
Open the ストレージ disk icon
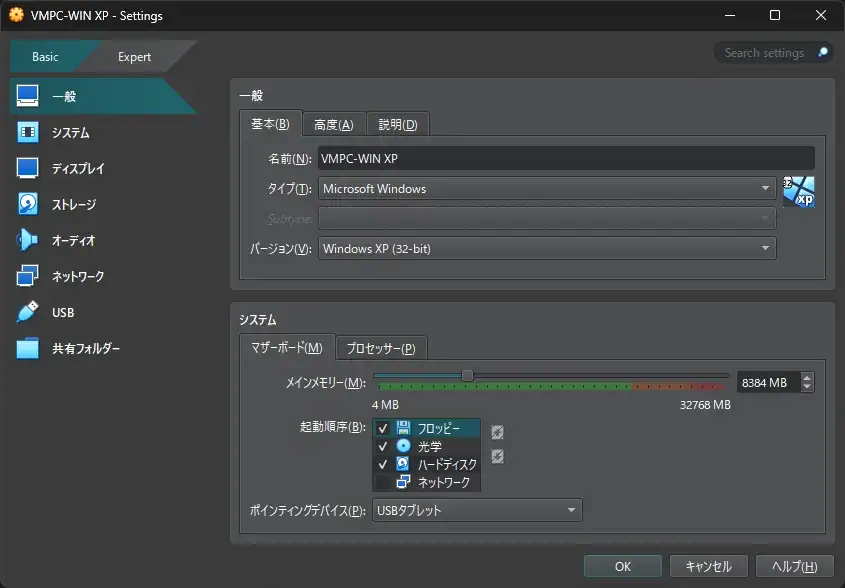tap(28, 204)
